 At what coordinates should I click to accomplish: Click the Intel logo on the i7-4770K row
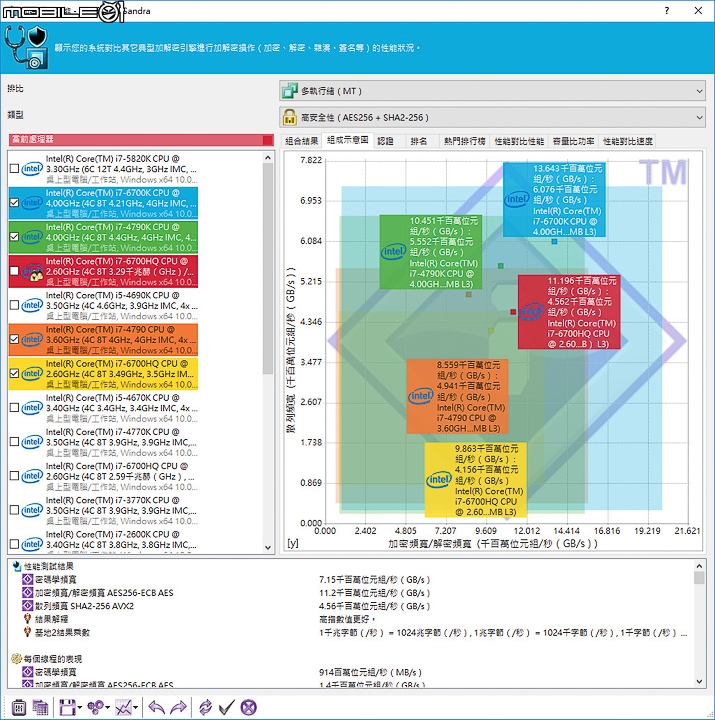[x=32, y=442]
